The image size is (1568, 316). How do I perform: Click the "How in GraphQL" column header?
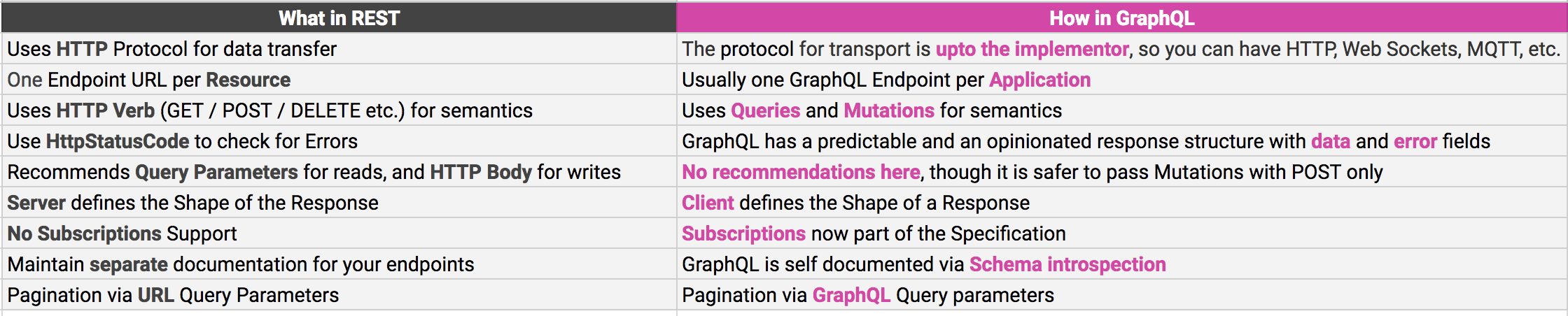point(1121,18)
